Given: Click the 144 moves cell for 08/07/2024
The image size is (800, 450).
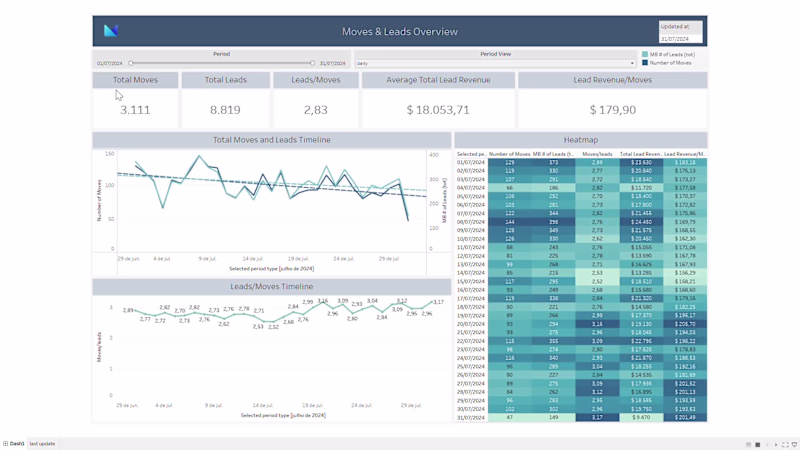Looking at the screenshot, I should (x=509, y=222).
